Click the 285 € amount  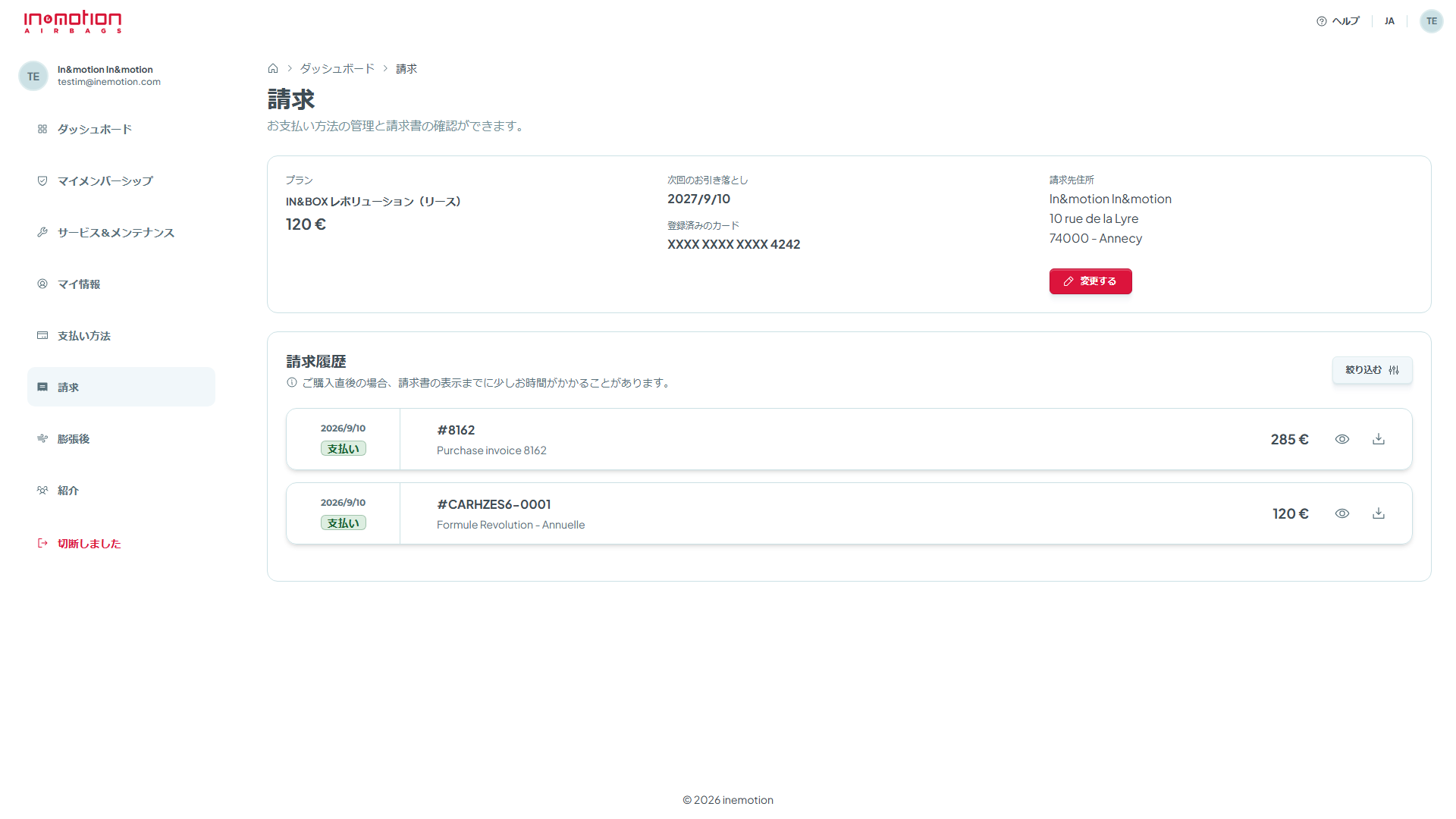coord(1289,439)
